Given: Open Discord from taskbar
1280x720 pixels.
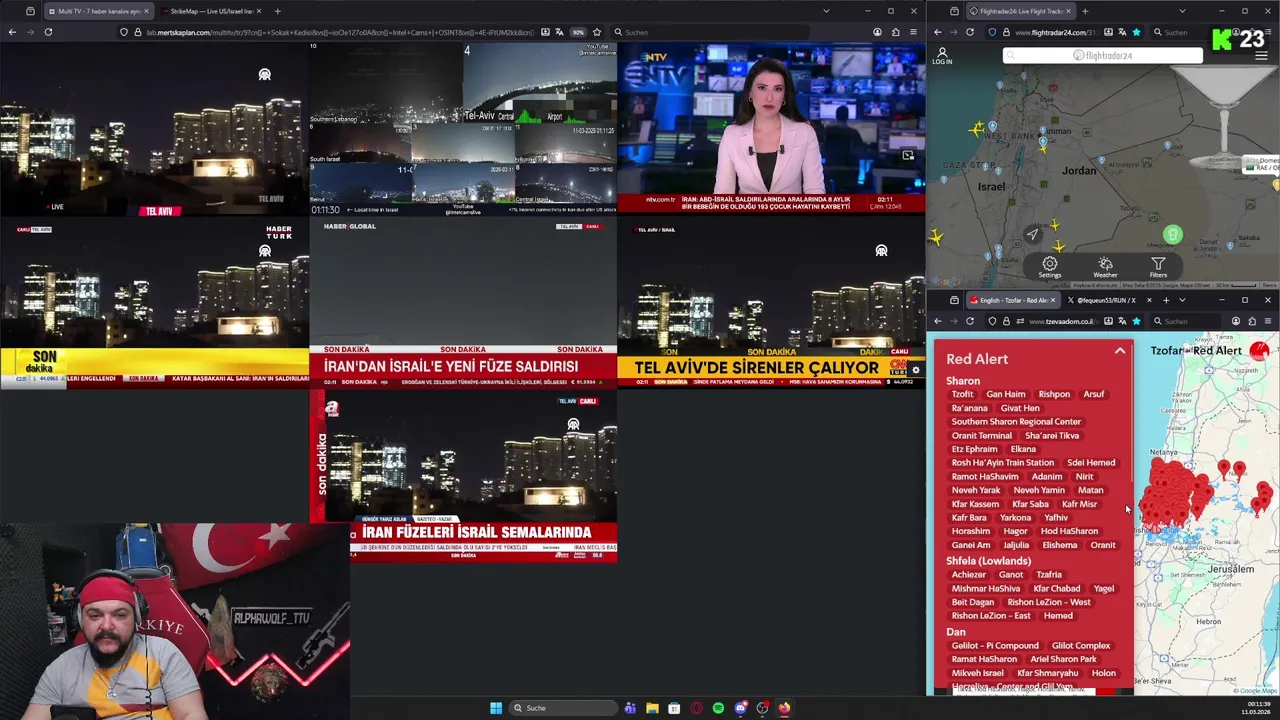Looking at the screenshot, I should tap(740, 708).
